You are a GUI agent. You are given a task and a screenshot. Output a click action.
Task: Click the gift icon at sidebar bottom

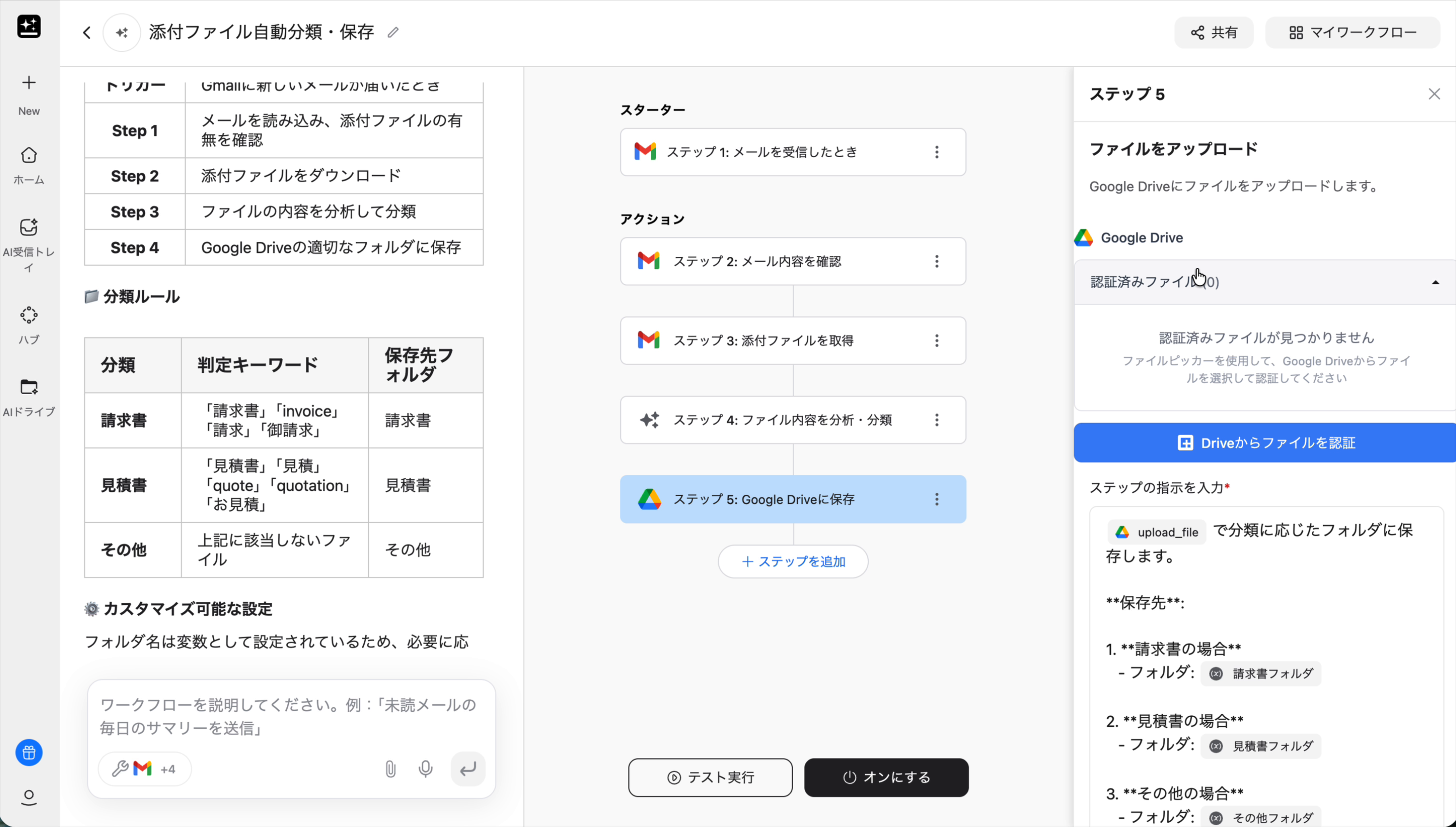point(29,753)
